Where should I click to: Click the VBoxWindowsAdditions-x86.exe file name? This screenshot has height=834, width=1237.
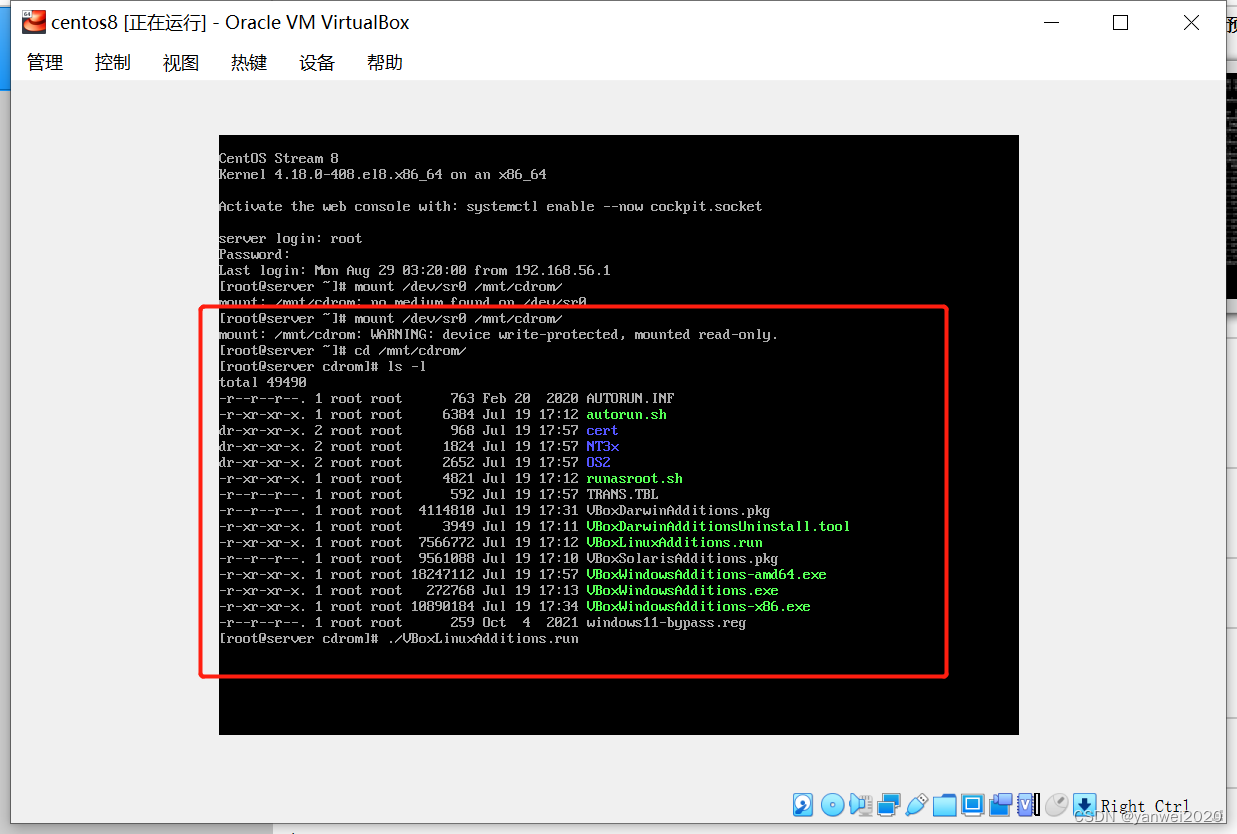pyautogui.click(x=698, y=606)
